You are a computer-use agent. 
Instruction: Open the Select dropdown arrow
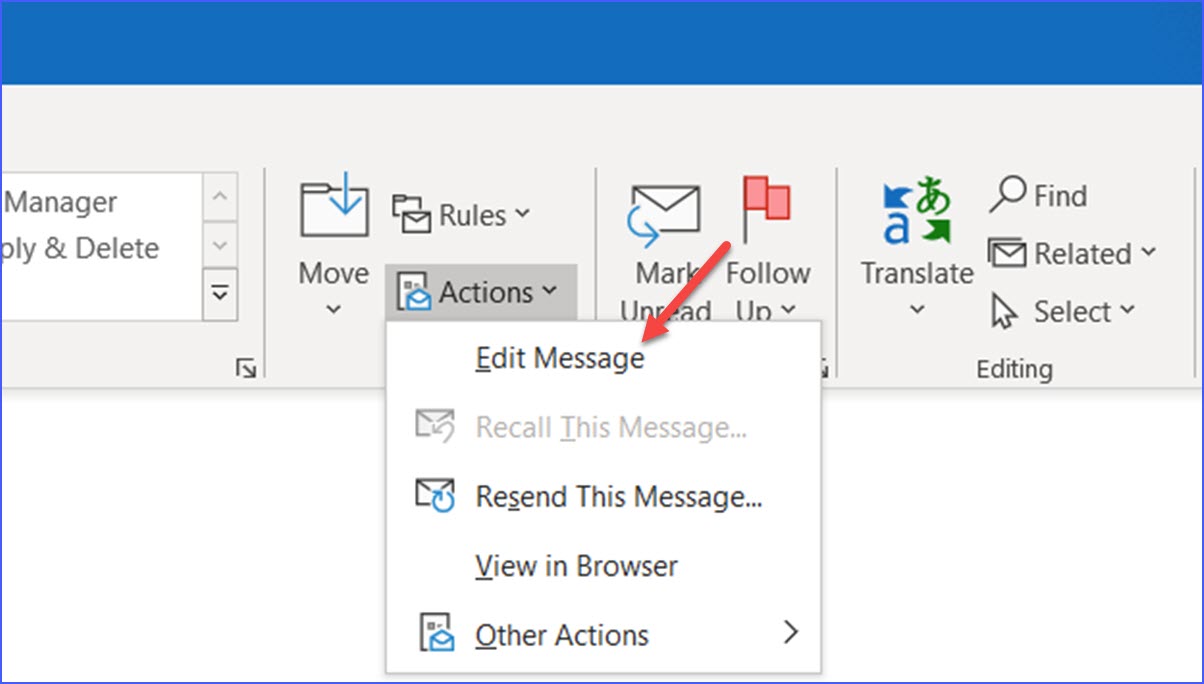coord(1126,311)
